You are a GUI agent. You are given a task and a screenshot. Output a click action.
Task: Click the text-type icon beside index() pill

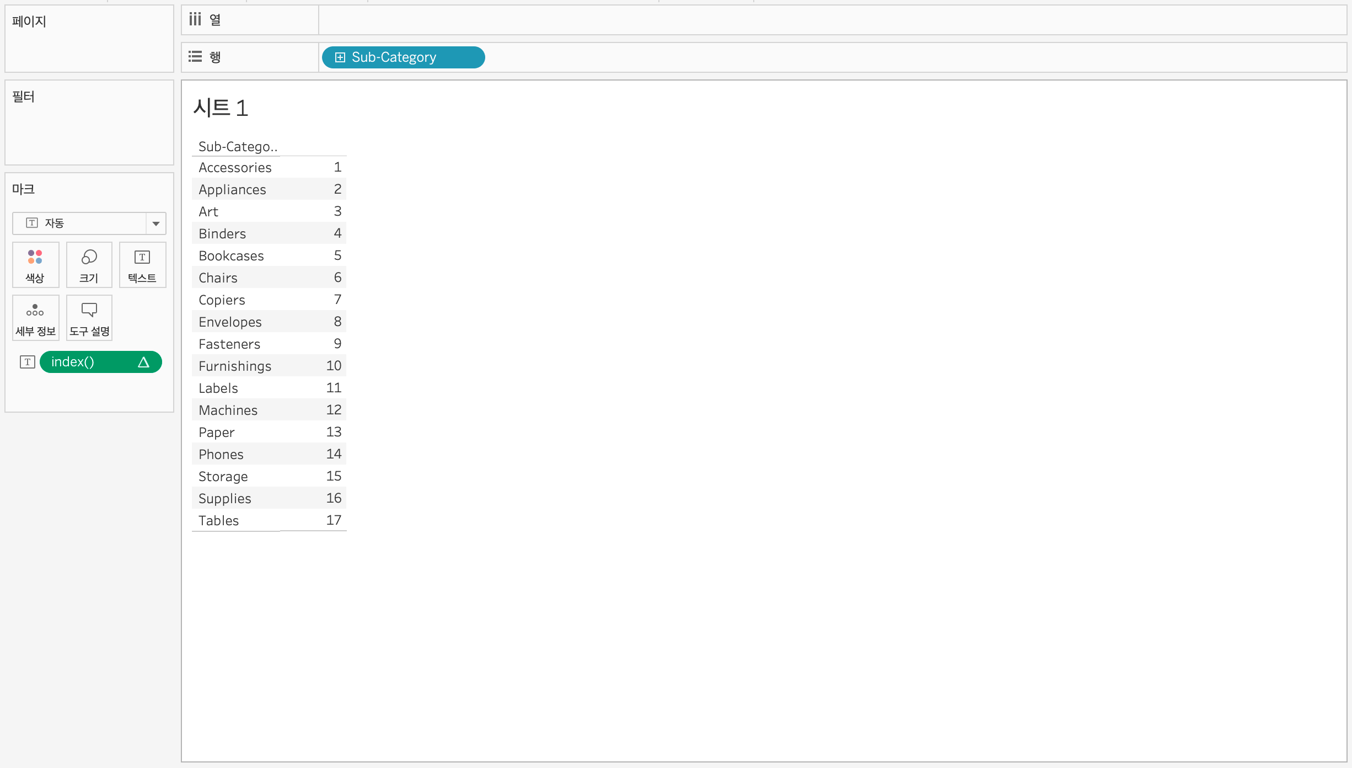click(27, 362)
